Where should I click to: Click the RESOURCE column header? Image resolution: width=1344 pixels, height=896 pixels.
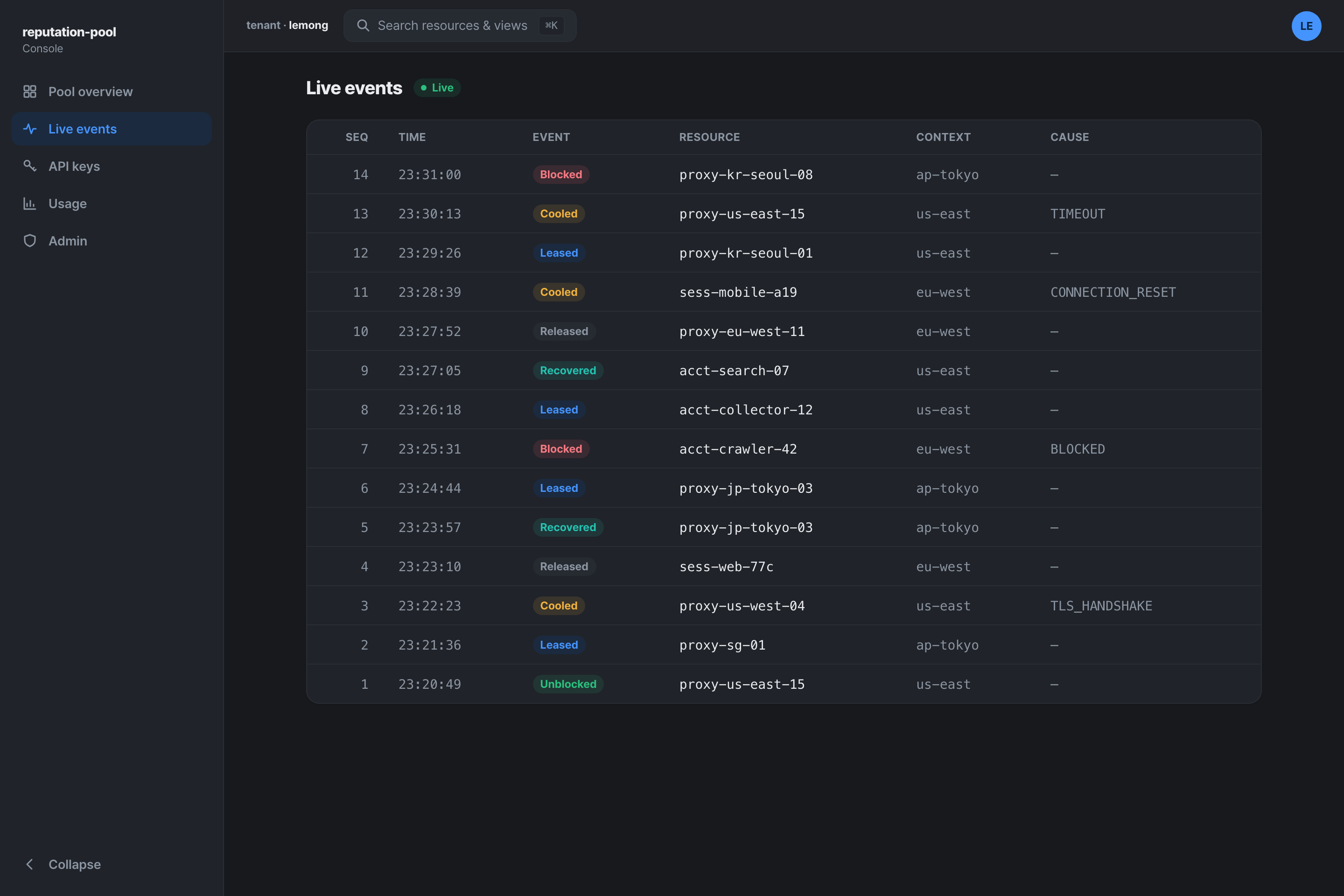709,137
